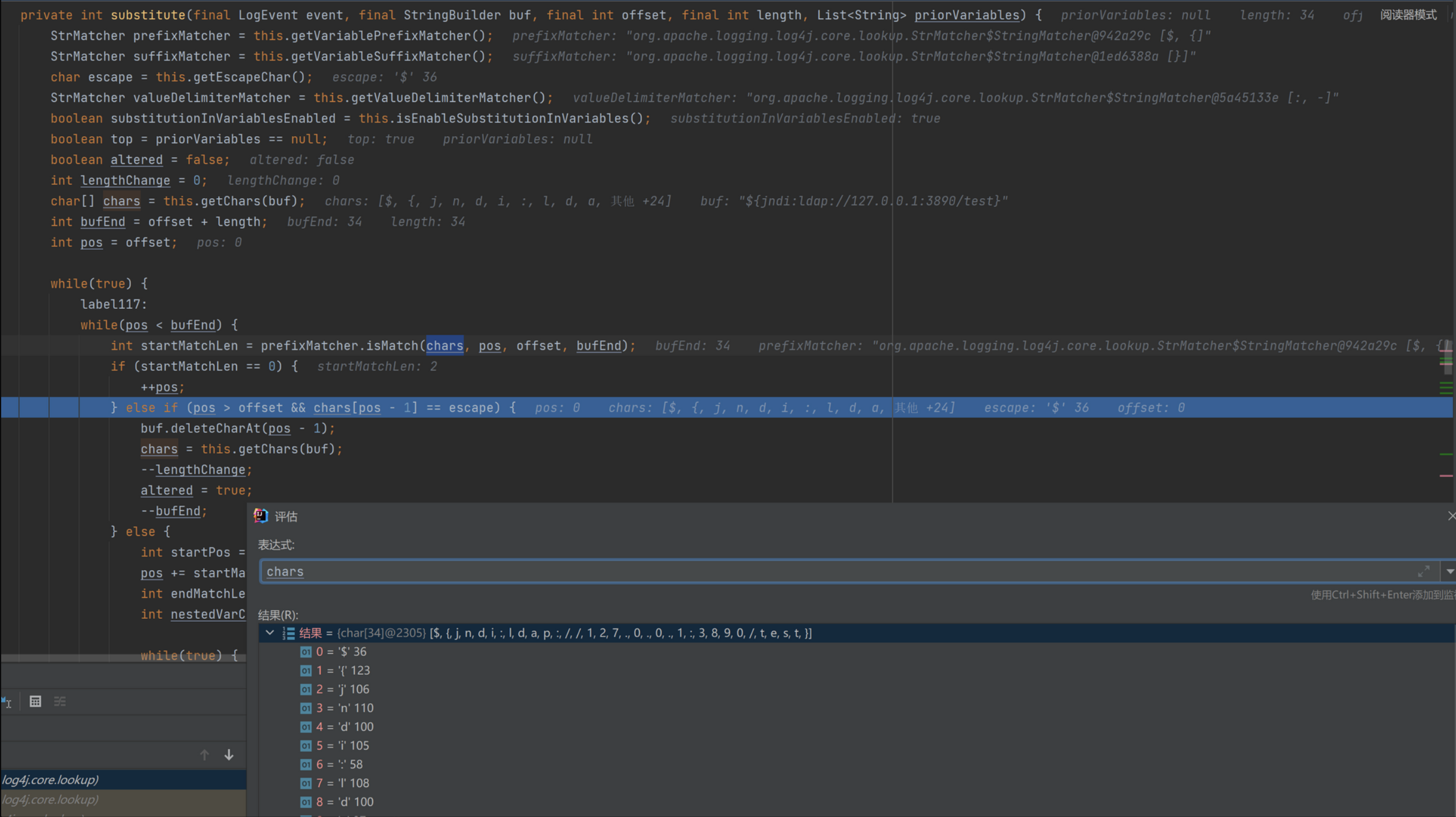Select array element 6 = ':' 58

click(339, 765)
